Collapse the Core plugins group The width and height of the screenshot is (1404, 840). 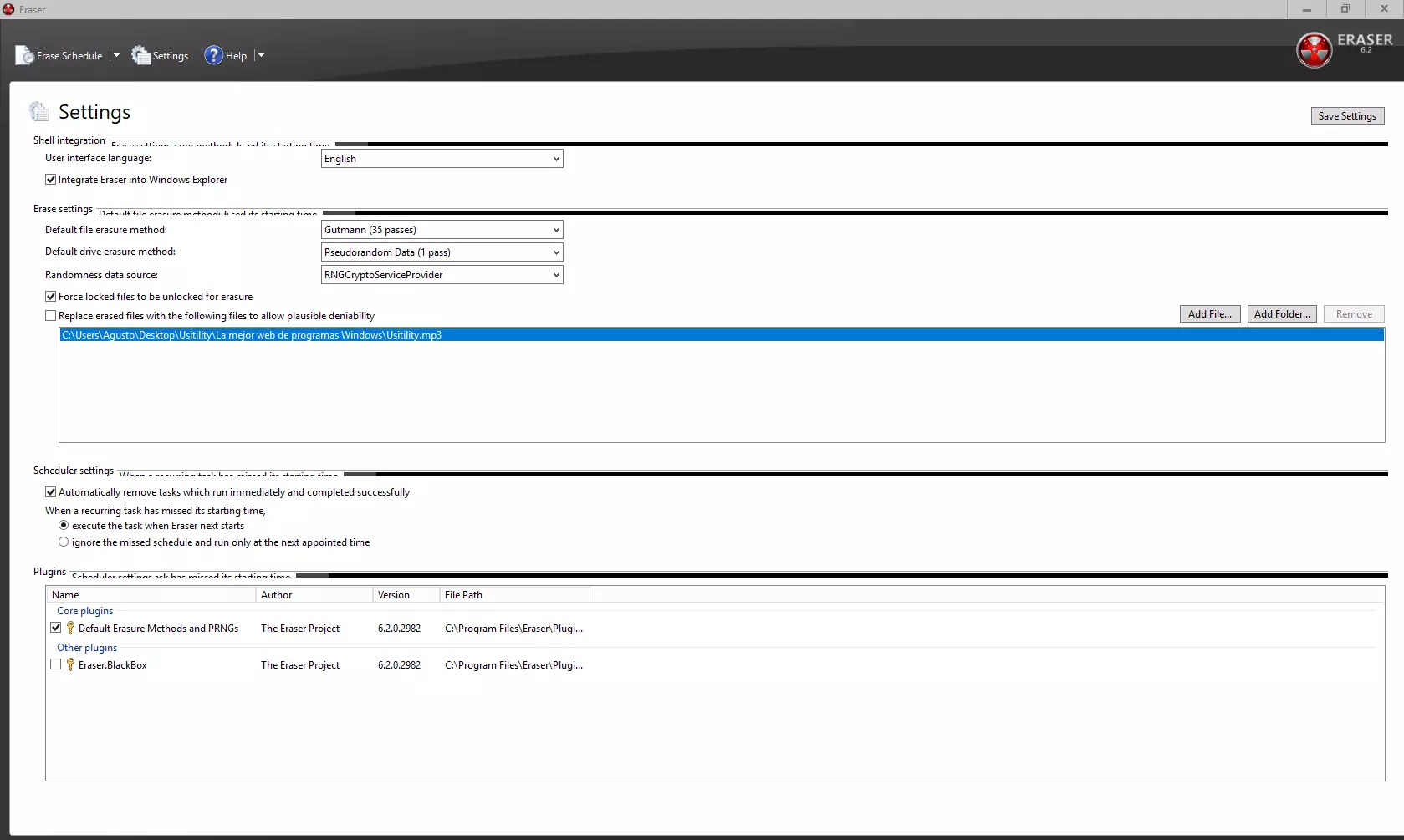pyautogui.click(x=84, y=611)
